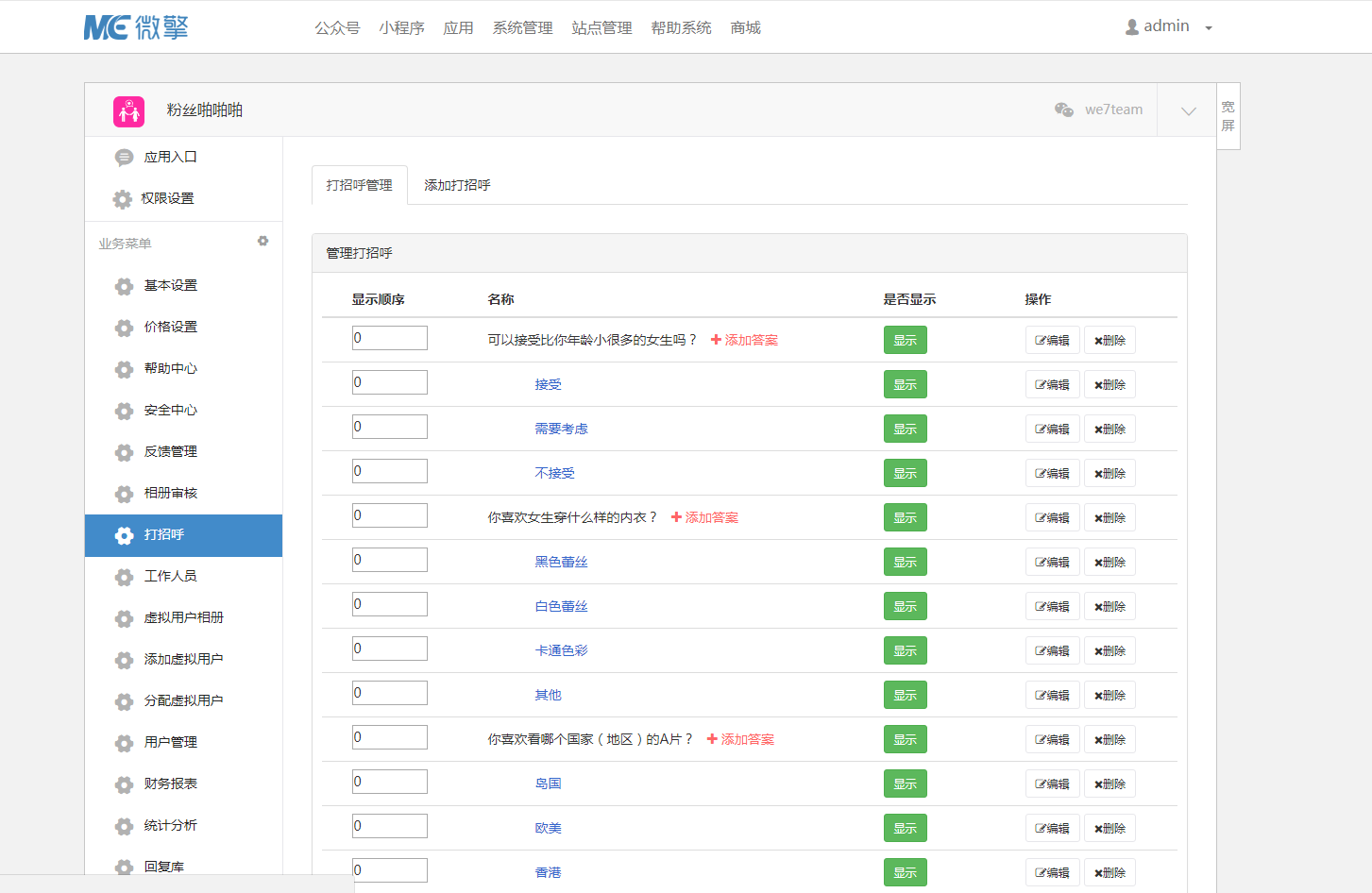Click 编辑 button in the 白色蕾丝 row
The height and width of the screenshot is (893, 1372).
(x=1052, y=606)
